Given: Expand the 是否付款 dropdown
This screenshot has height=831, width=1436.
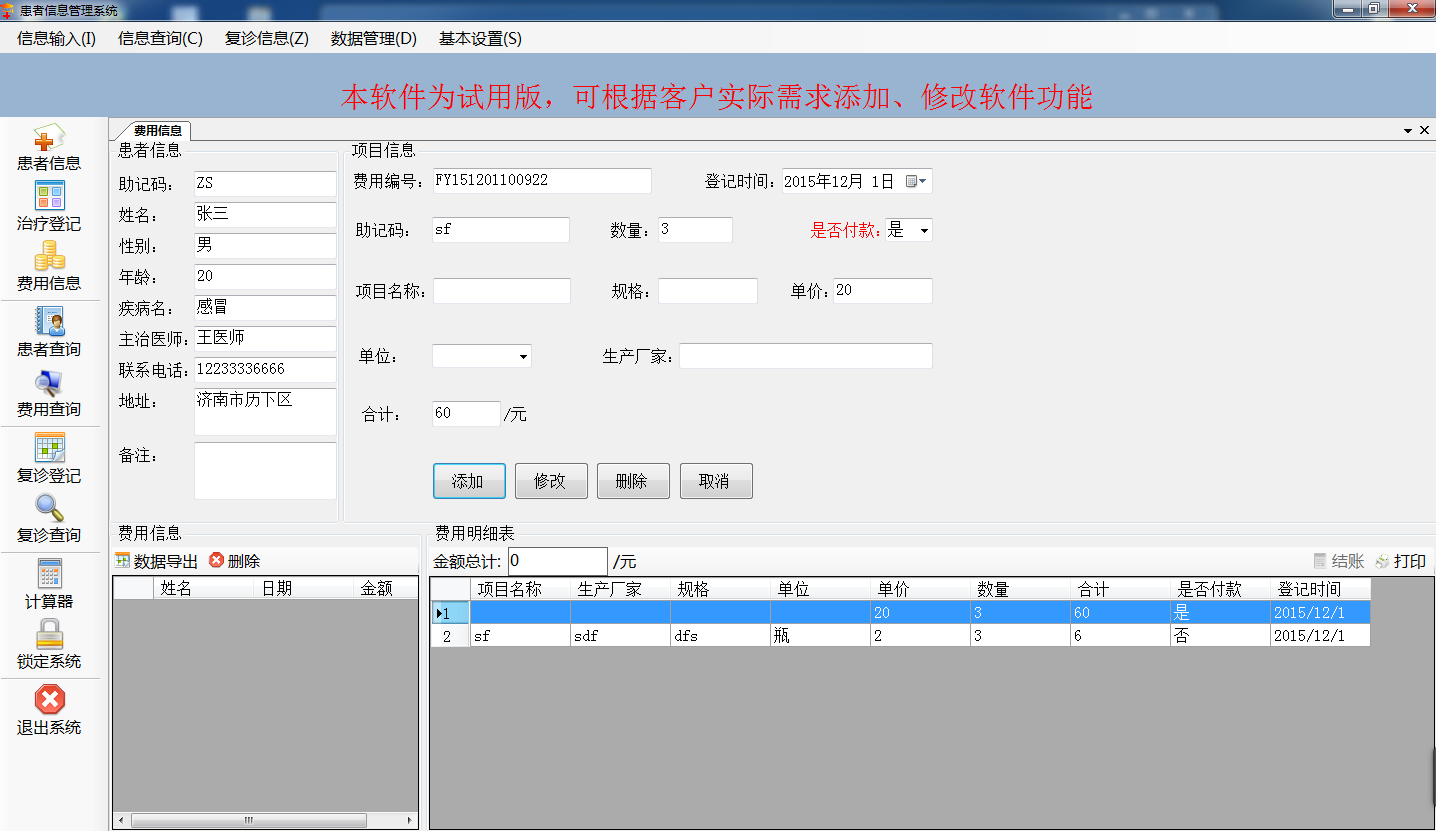Looking at the screenshot, I should point(923,230).
